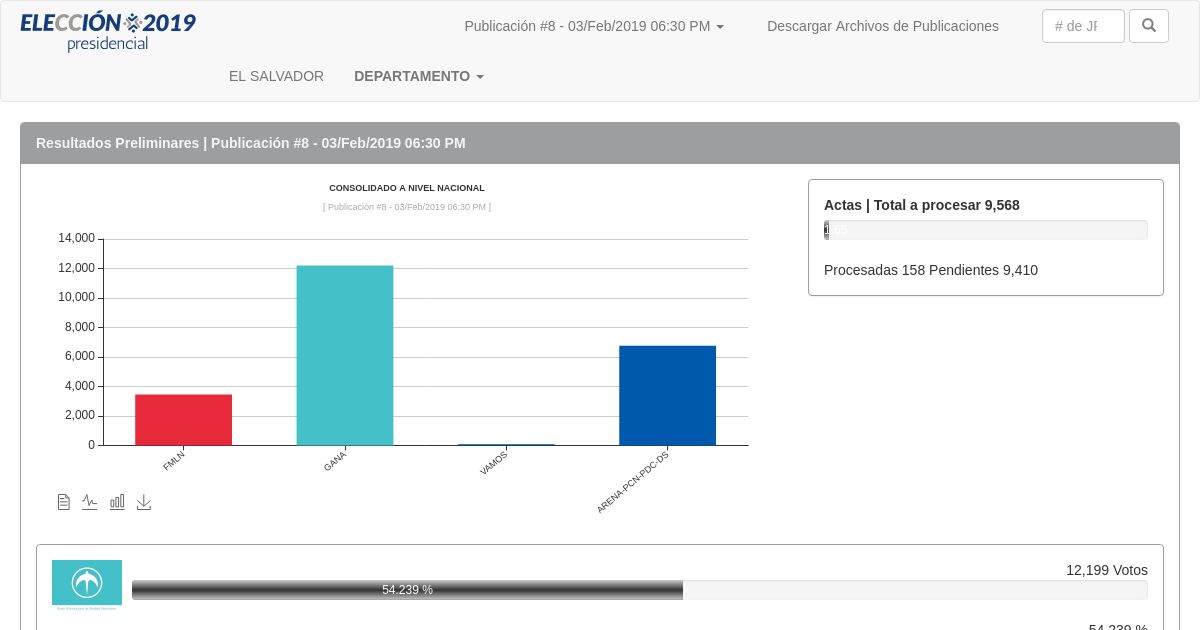Click the Resultados Preliminares panel header

pos(600,143)
